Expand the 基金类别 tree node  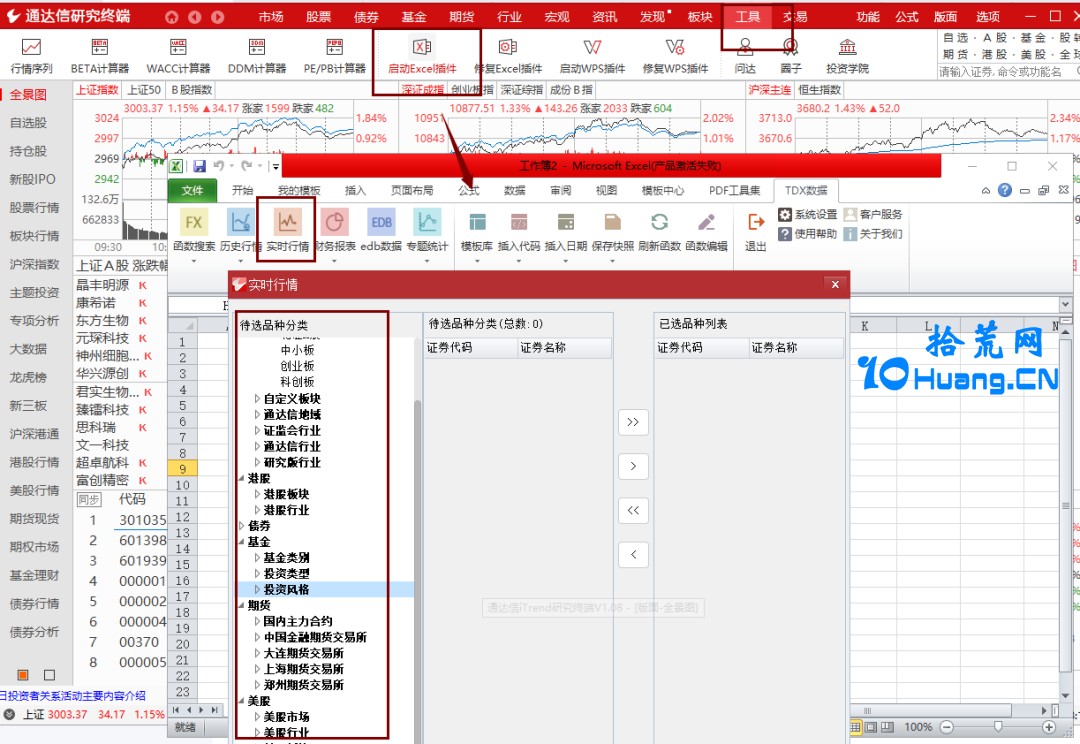coord(257,557)
